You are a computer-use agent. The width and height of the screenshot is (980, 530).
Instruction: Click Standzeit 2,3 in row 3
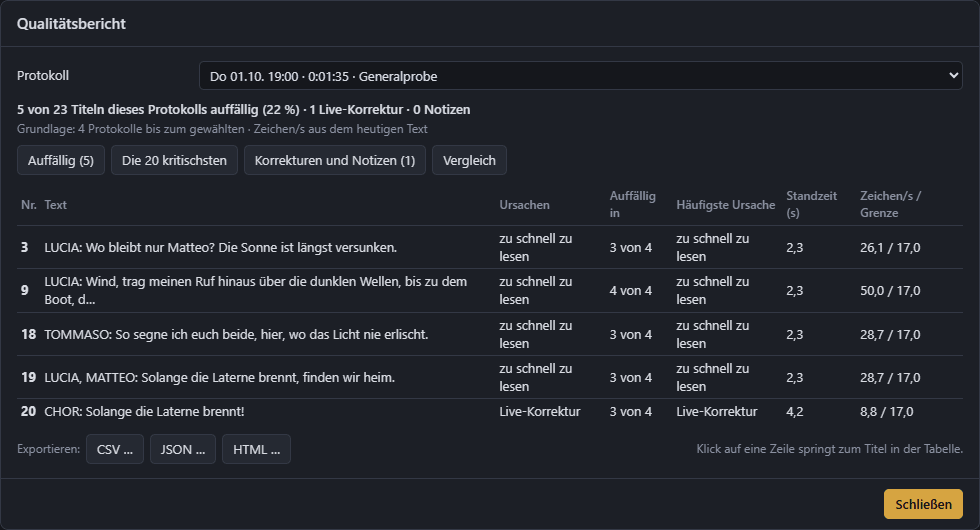pos(795,248)
